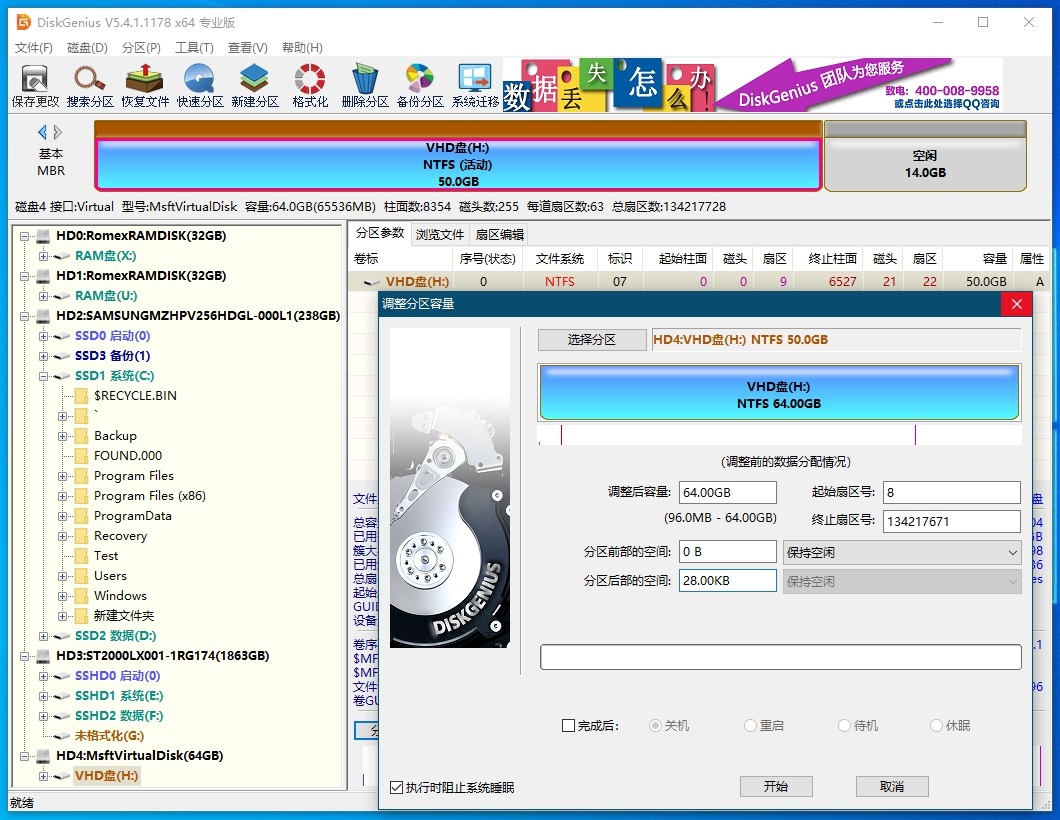Collapse the SSD1 系统(C:) partition node
1060x820 pixels.
click(43, 377)
